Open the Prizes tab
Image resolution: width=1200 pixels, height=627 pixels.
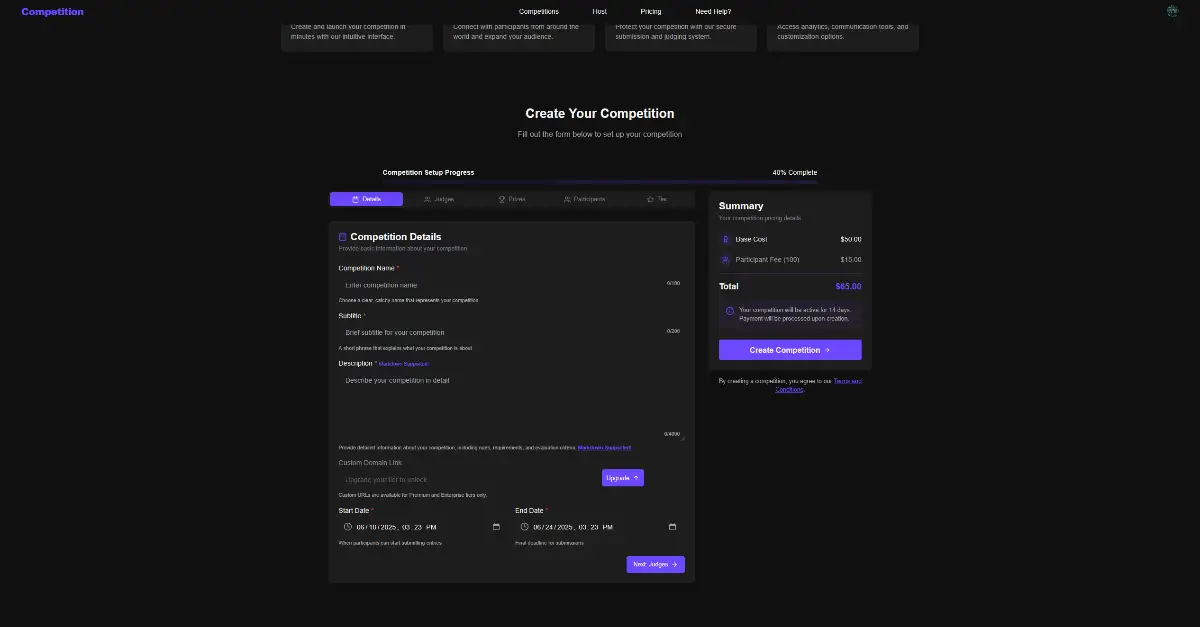(512, 199)
